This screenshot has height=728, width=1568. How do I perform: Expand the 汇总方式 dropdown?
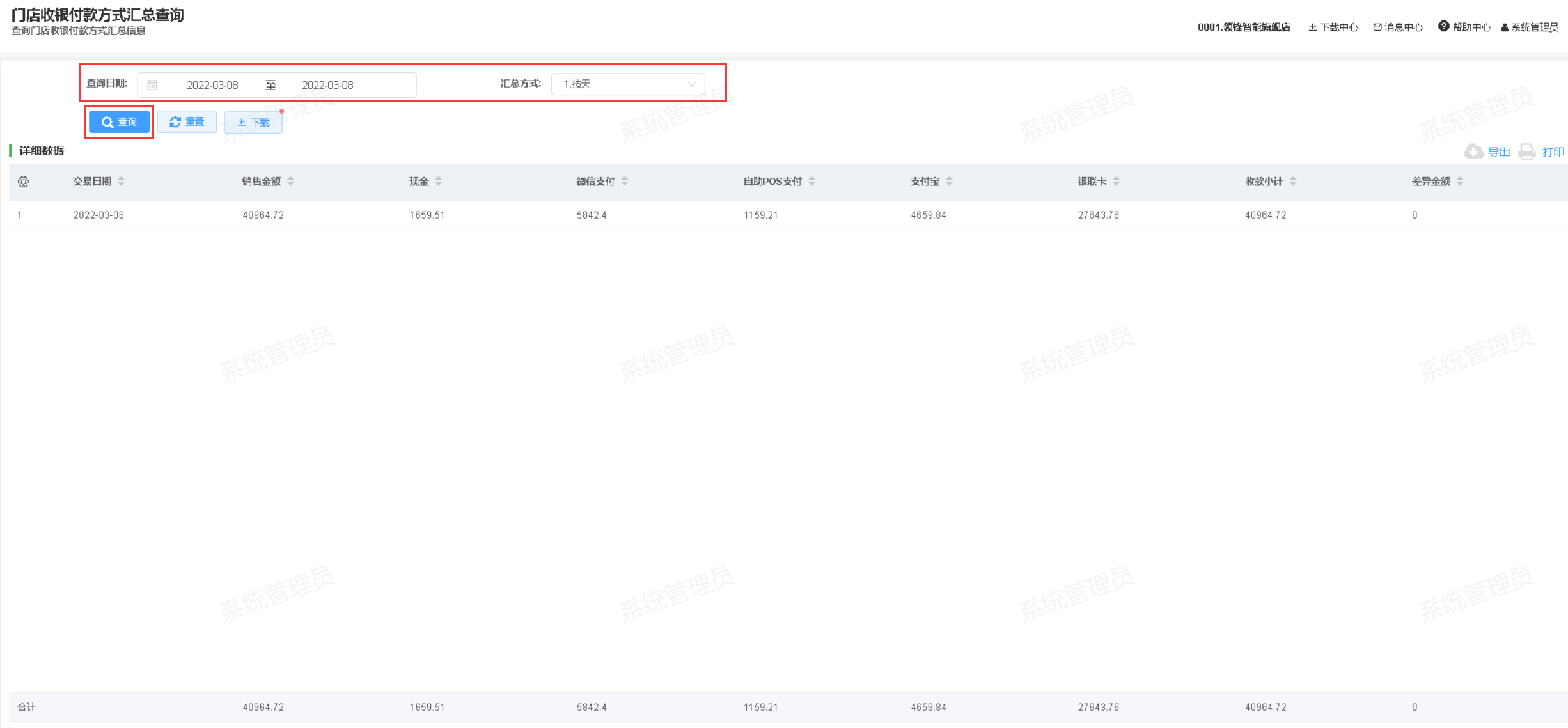627,84
